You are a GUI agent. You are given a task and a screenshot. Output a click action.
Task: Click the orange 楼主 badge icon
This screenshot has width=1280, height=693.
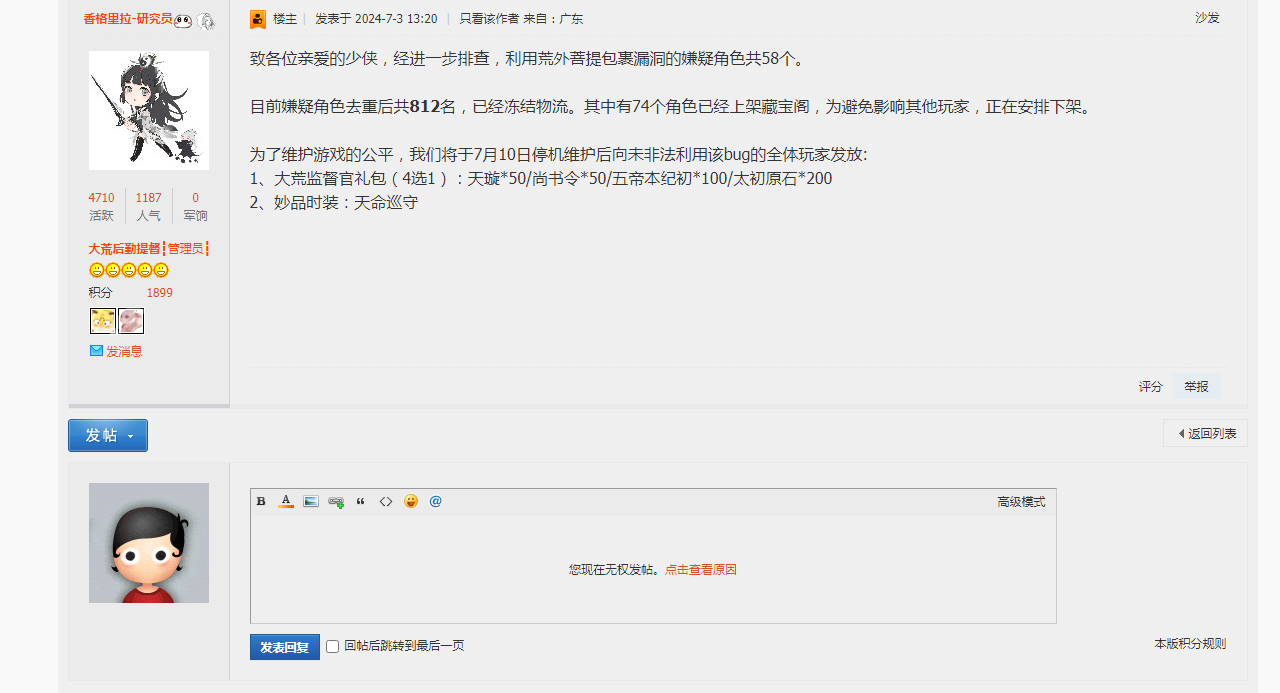coord(258,19)
